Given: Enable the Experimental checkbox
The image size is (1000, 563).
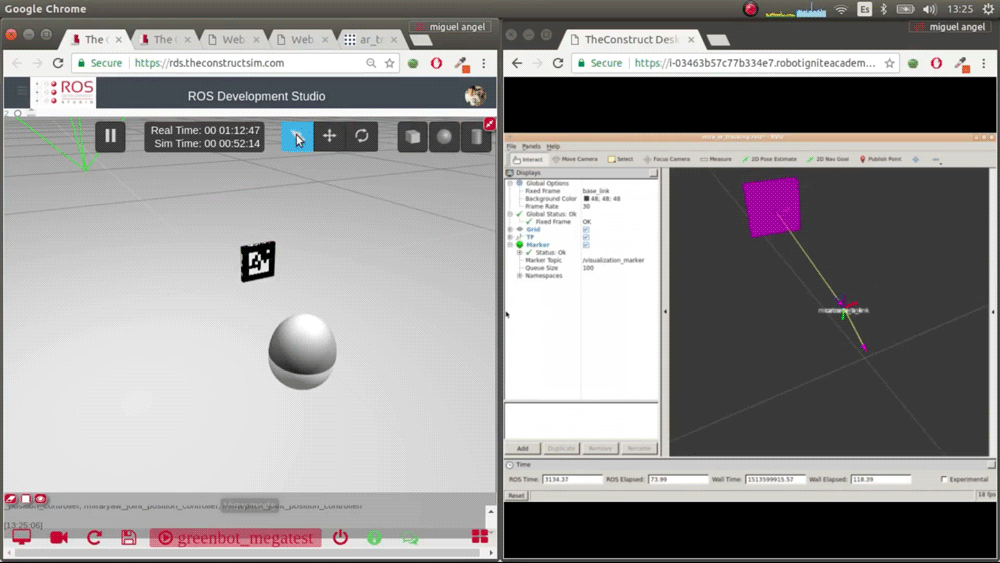Looking at the screenshot, I should 944,480.
